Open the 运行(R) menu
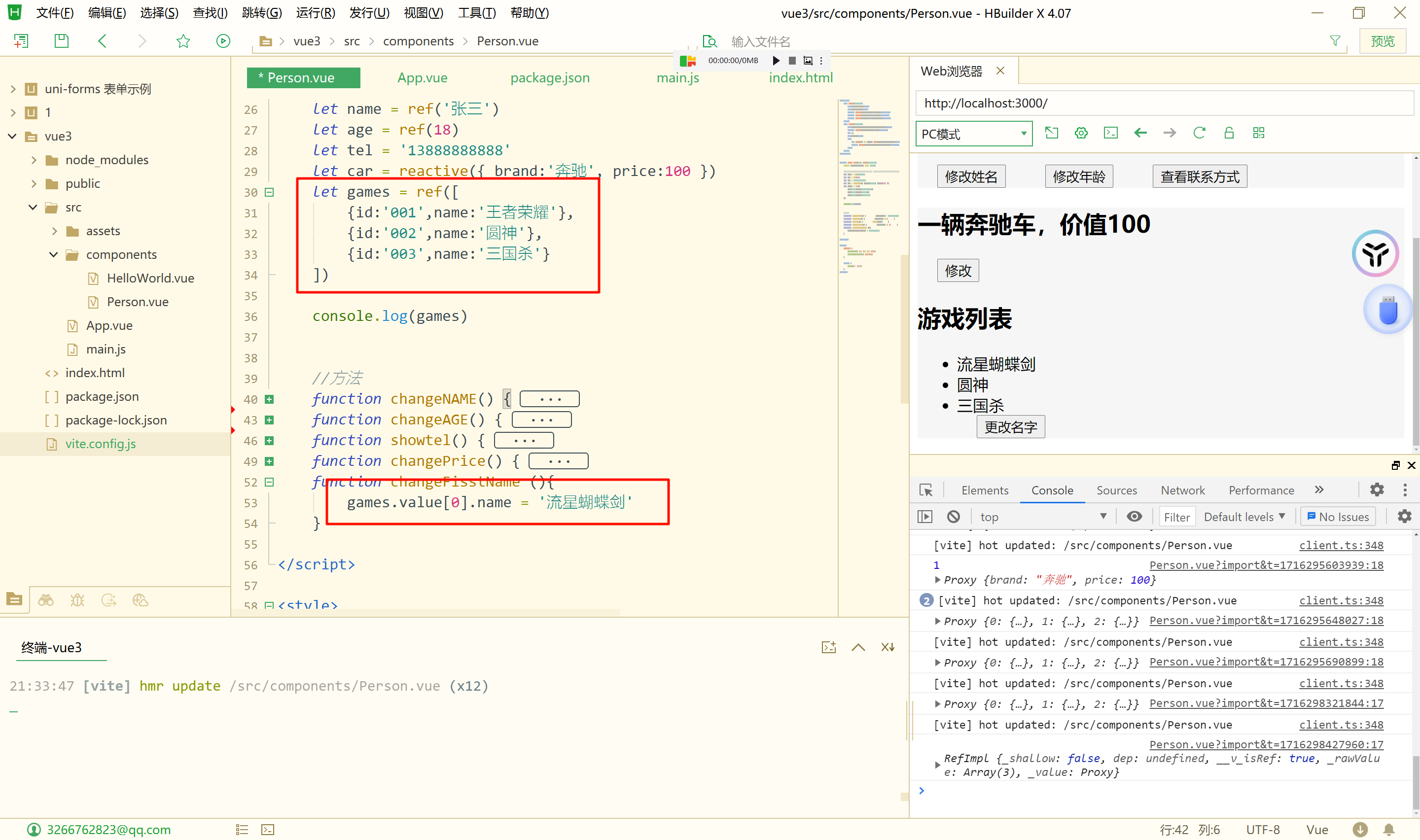Image resolution: width=1420 pixels, height=840 pixels. tap(315, 12)
